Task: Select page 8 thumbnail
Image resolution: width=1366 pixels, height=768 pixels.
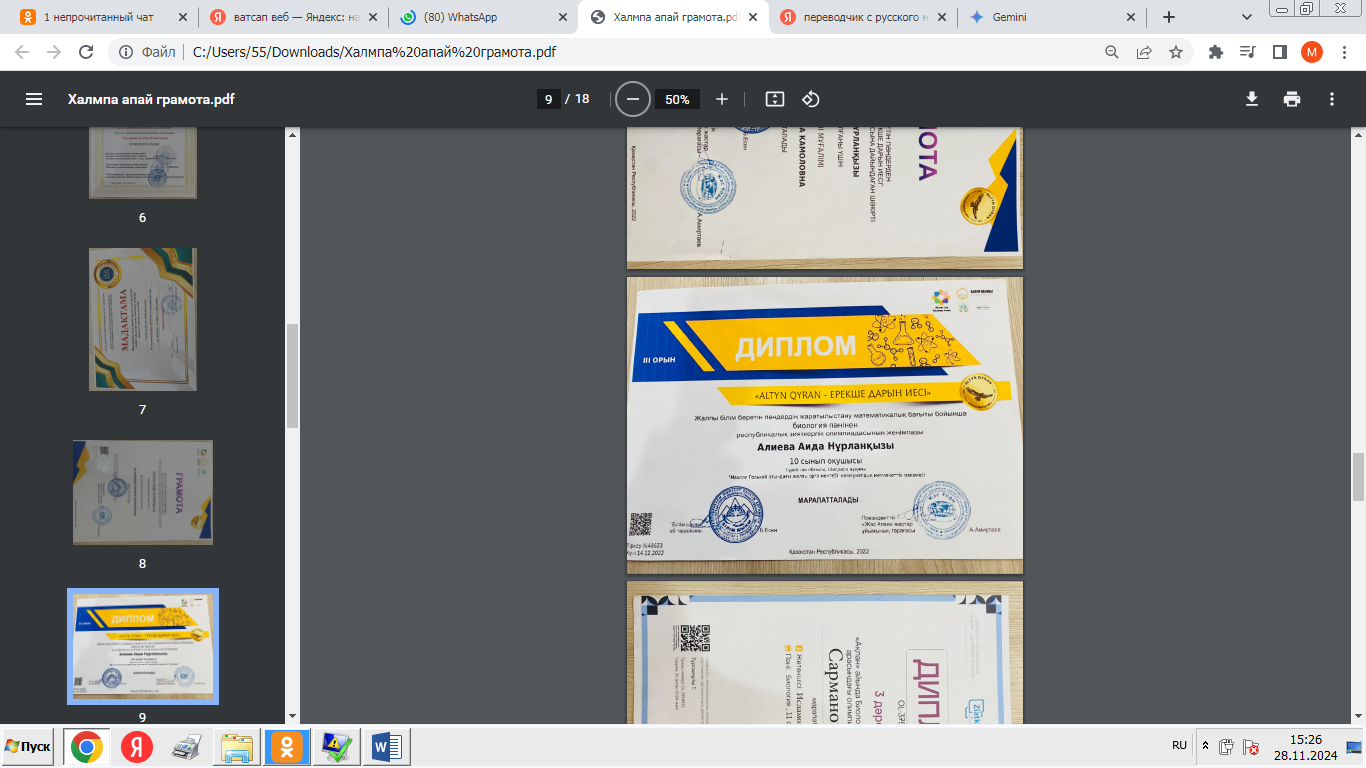Action: coord(143,492)
